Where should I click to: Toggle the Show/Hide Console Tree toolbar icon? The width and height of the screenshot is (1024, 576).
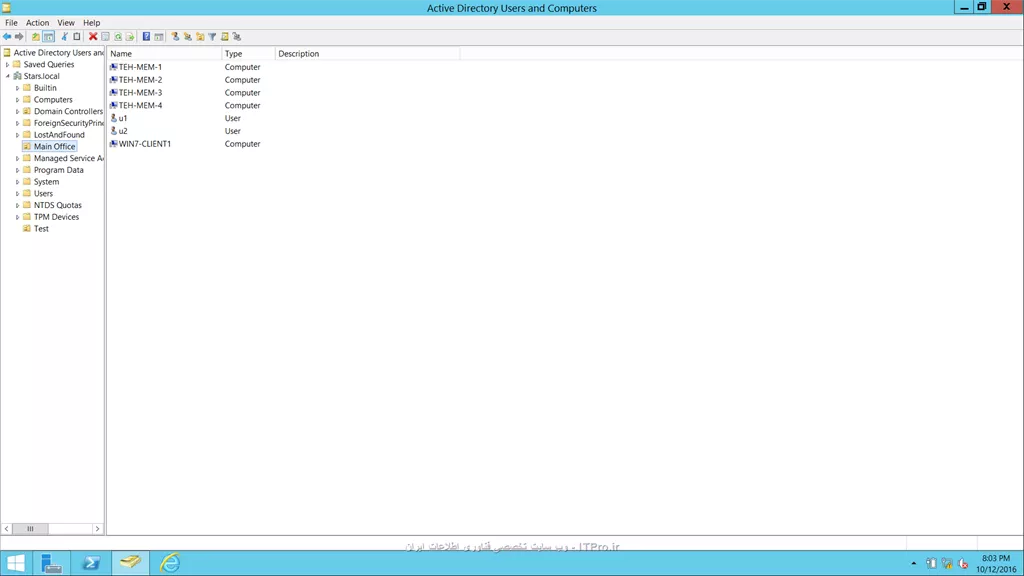click(48, 37)
